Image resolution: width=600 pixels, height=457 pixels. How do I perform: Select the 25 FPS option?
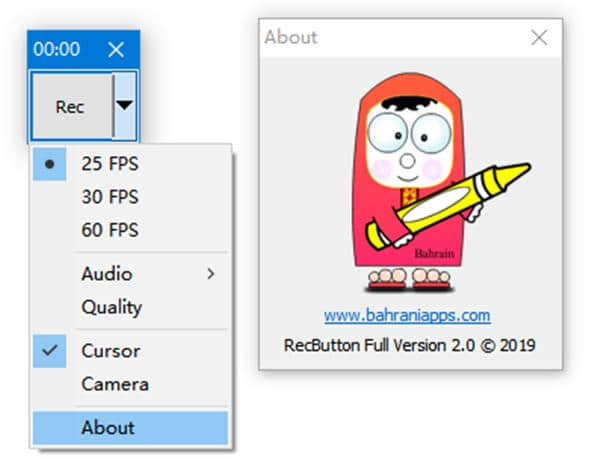pos(110,164)
